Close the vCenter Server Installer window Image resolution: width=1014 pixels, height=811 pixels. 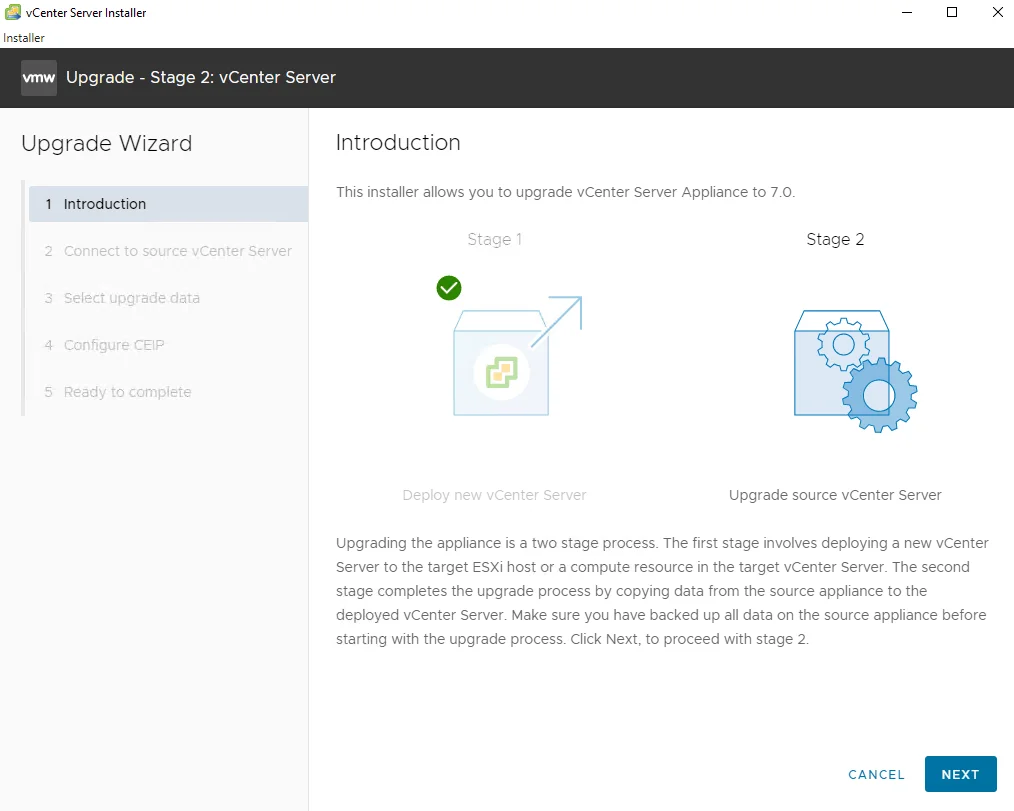click(x=997, y=12)
